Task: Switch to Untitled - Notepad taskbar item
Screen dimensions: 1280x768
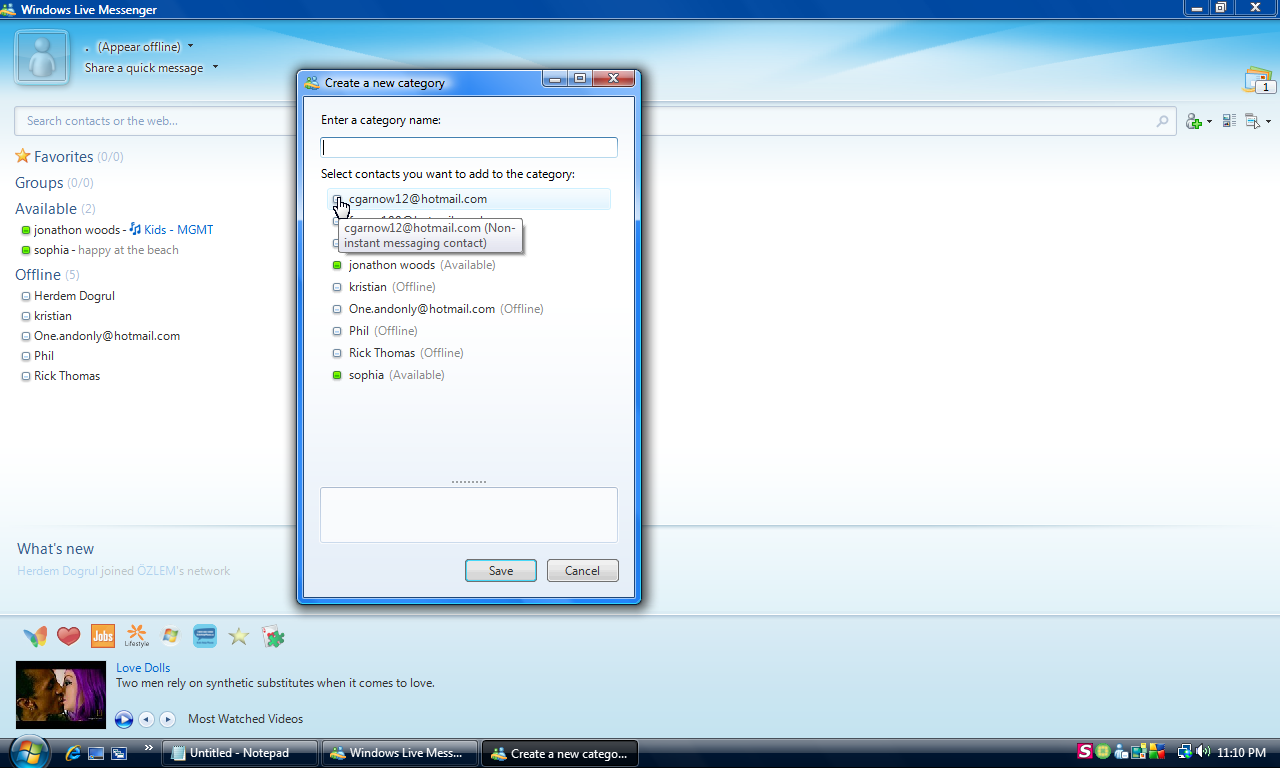Action: (240, 753)
